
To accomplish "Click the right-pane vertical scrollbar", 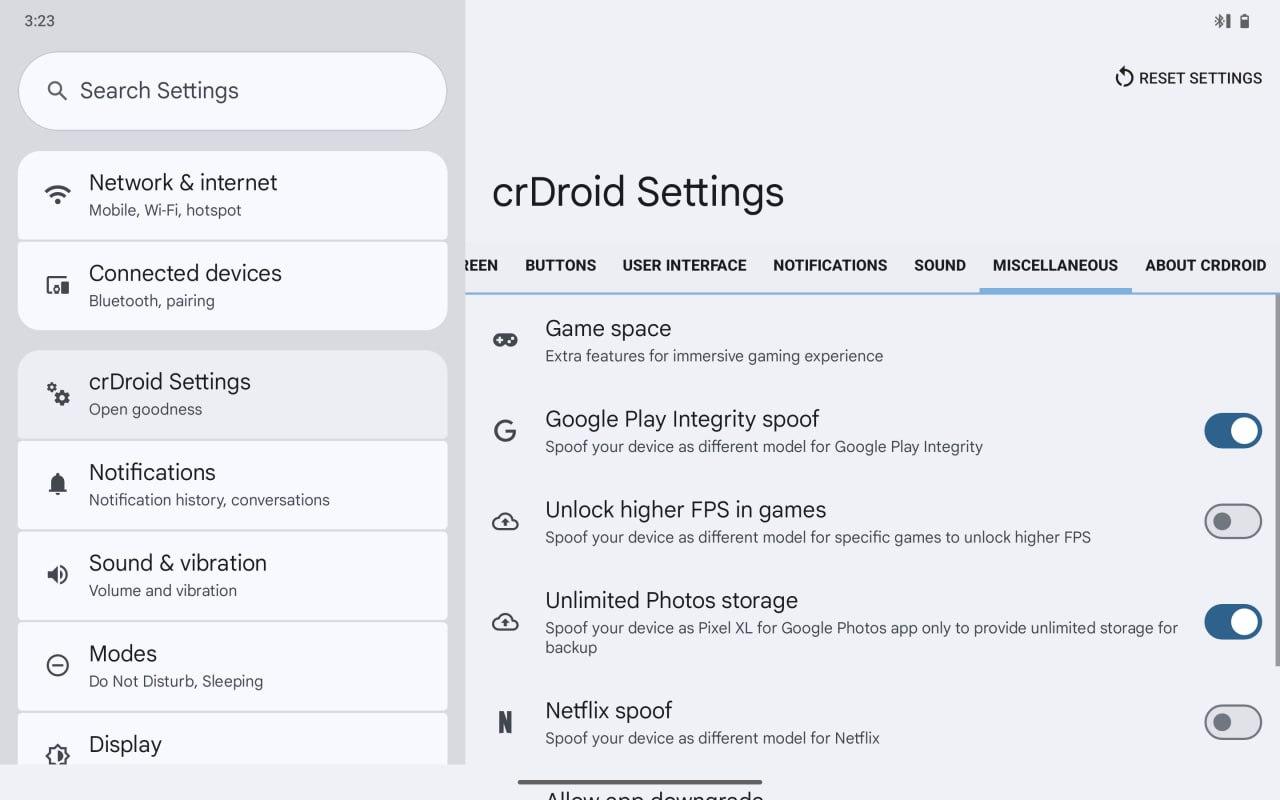I will pyautogui.click(x=1276, y=480).
